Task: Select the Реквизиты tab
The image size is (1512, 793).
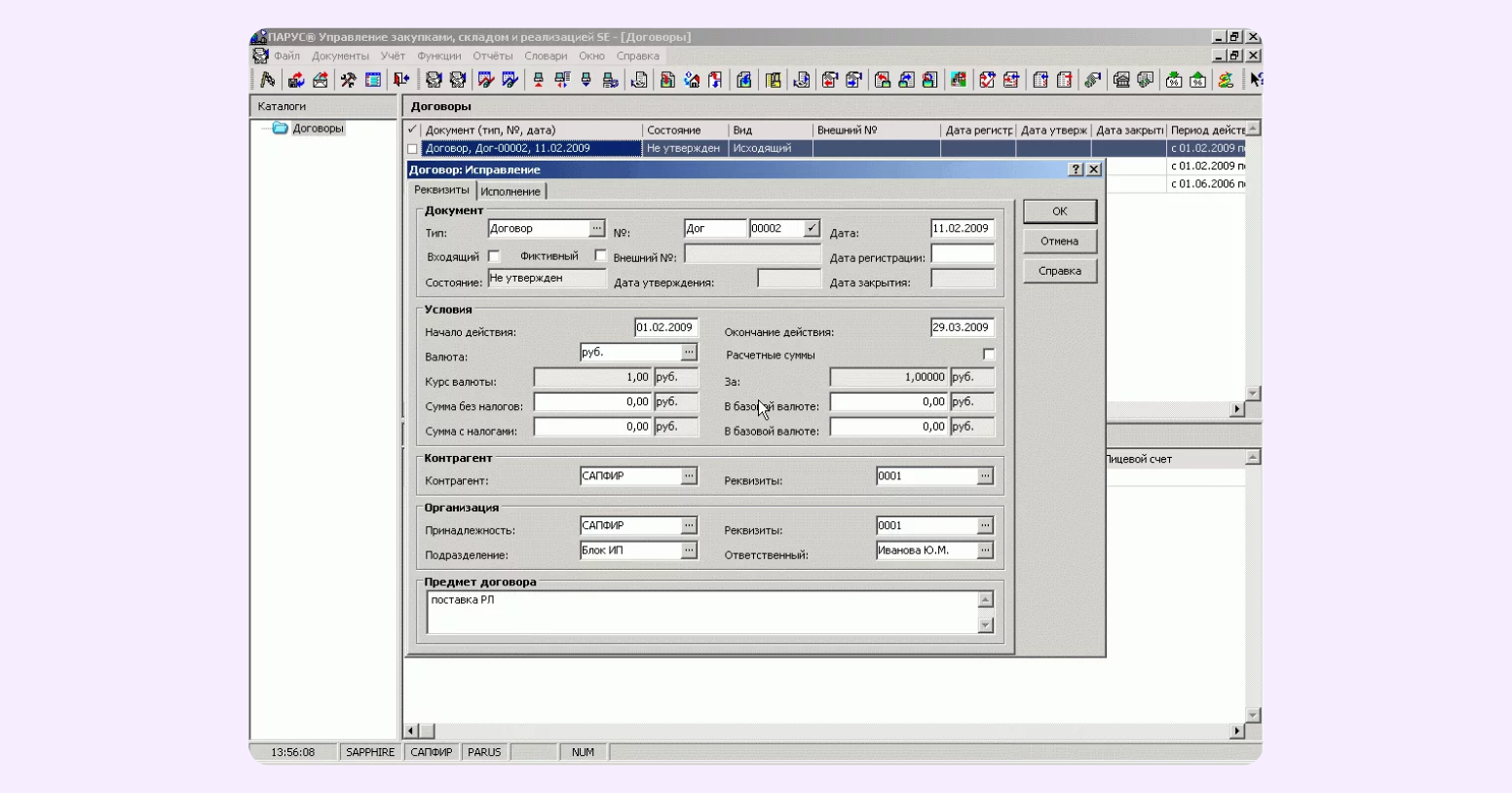Action: (441, 190)
